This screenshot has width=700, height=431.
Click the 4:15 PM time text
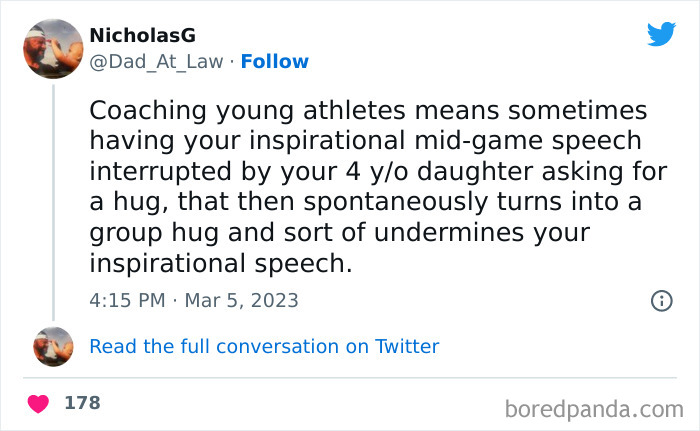125,300
